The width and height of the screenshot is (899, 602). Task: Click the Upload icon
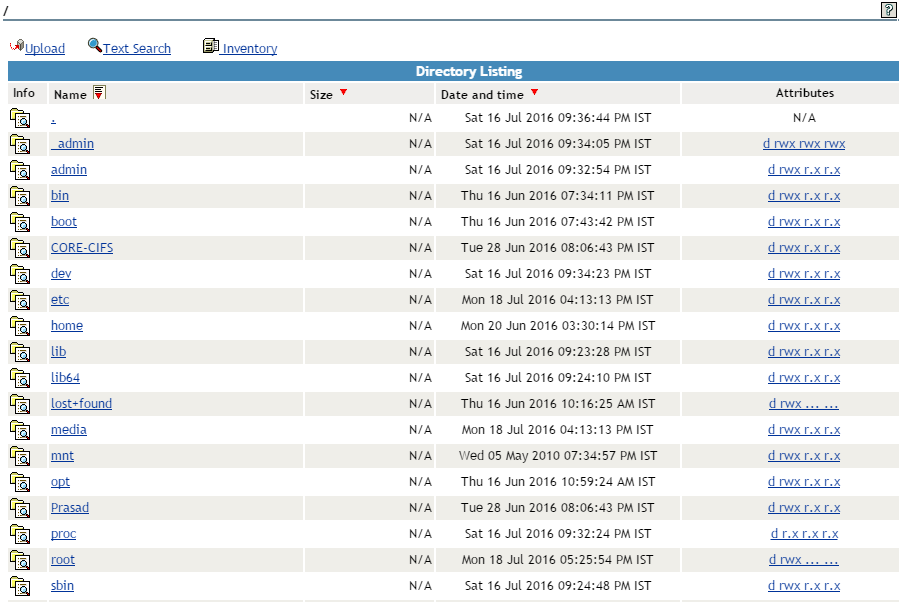(x=15, y=47)
